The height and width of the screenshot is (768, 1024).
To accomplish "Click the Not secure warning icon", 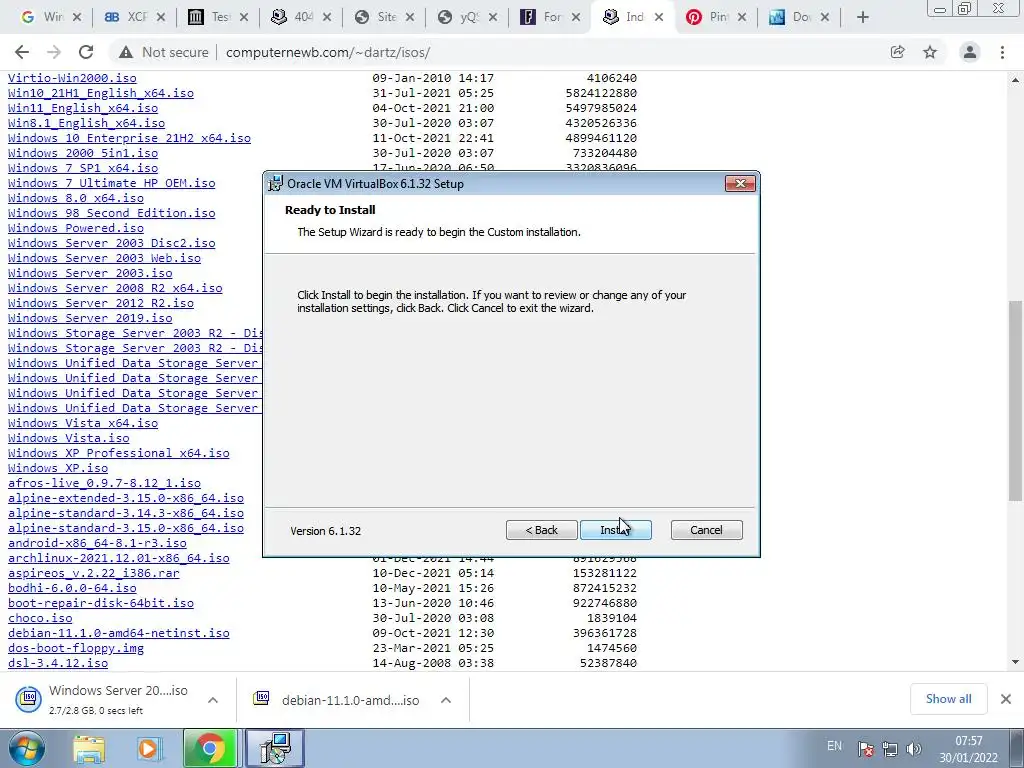I will pyautogui.click(x=125, y=52).
